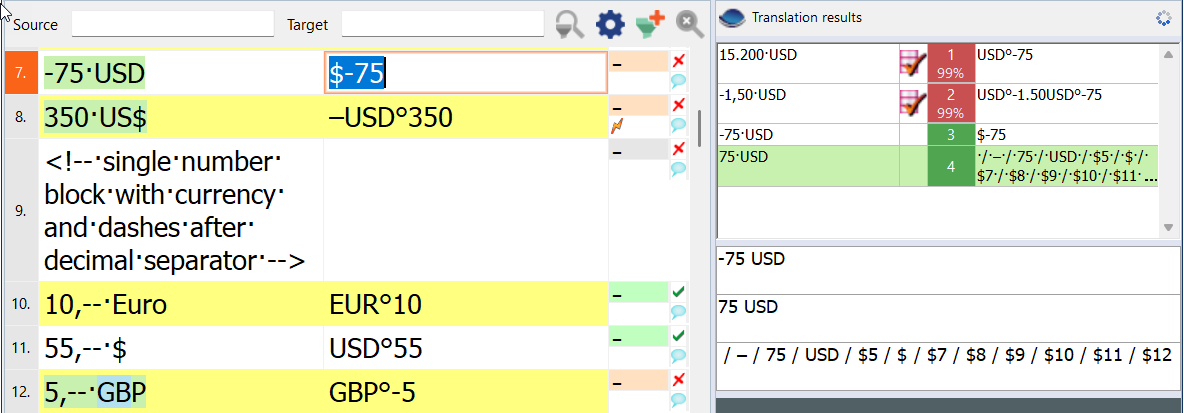Click the red X status icon on row 9
This screenshot has height=413, width=1184.
pos(678,147)
